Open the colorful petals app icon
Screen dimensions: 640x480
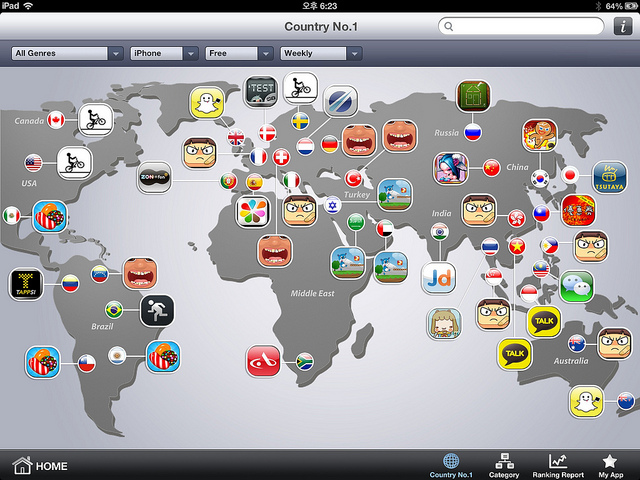click(253, 212)
